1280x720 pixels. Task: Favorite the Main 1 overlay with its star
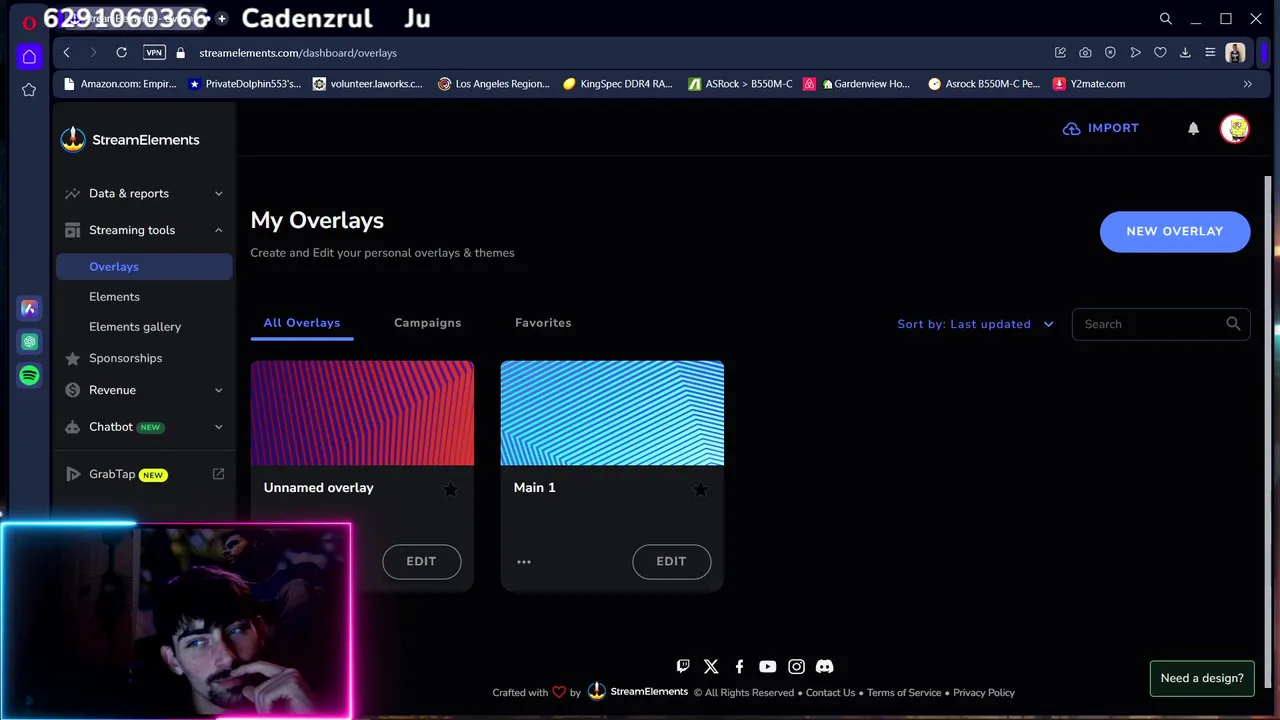coord(700,489)
